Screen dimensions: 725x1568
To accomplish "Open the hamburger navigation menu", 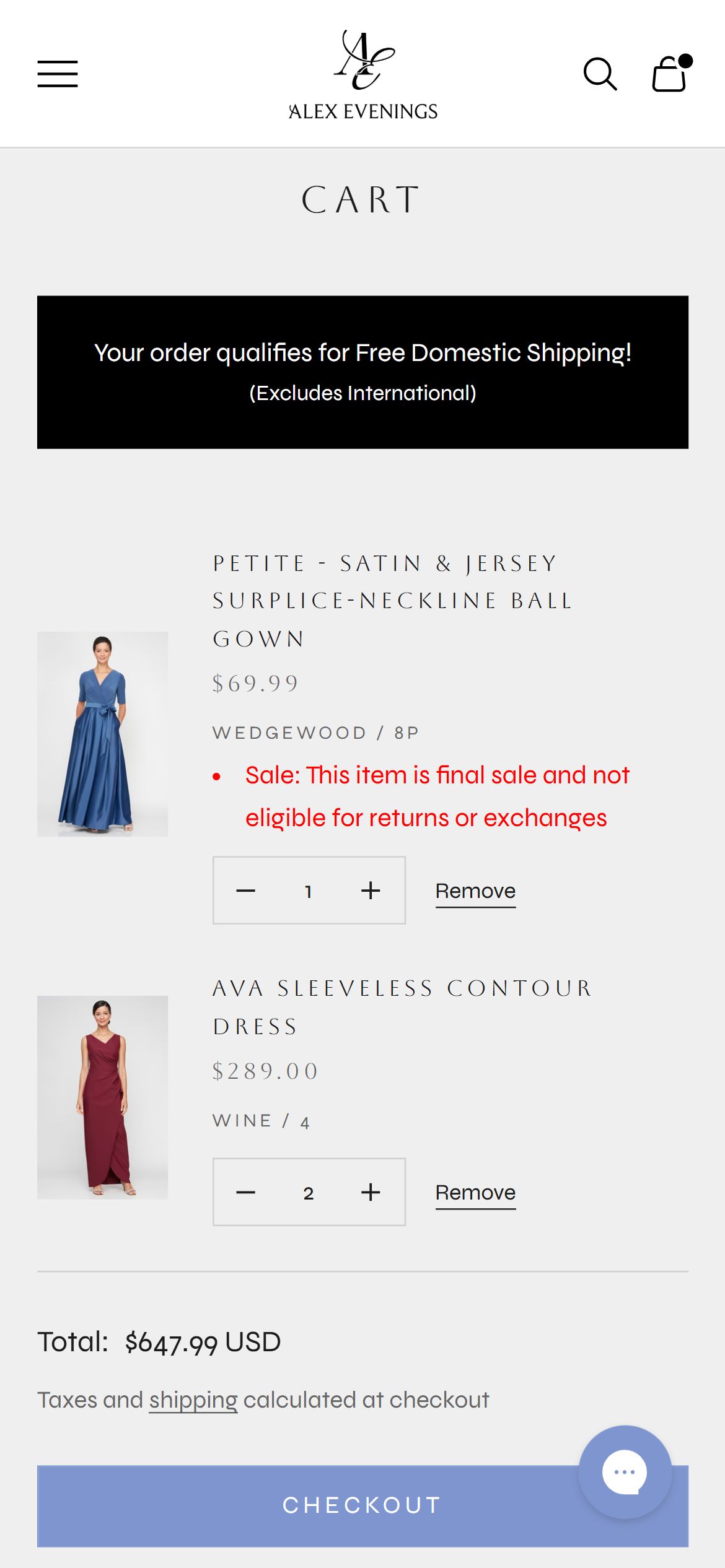I will pyautogui.click(x=58, y=74).
